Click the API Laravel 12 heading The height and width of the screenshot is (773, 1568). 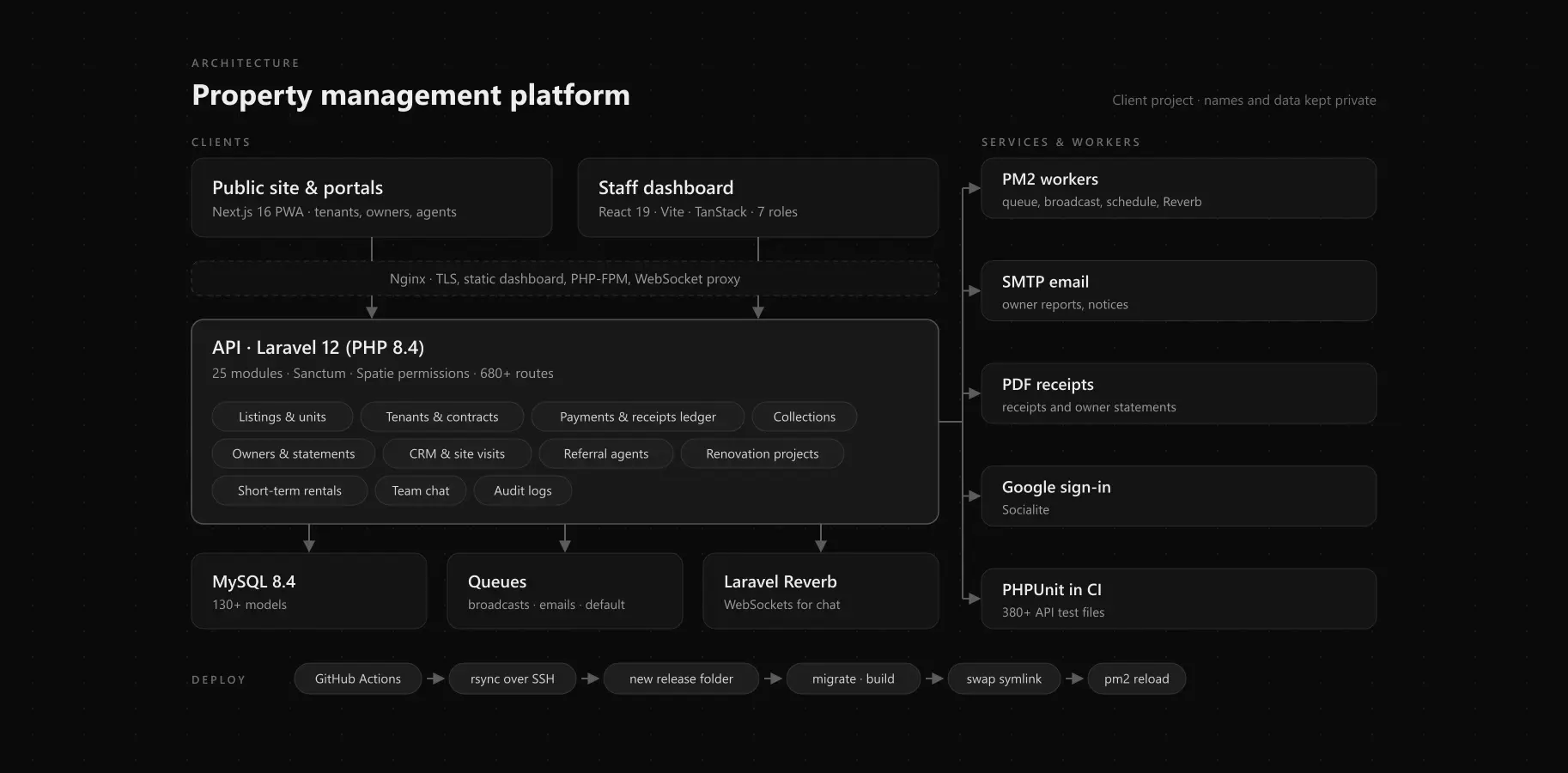coord(318,347)
